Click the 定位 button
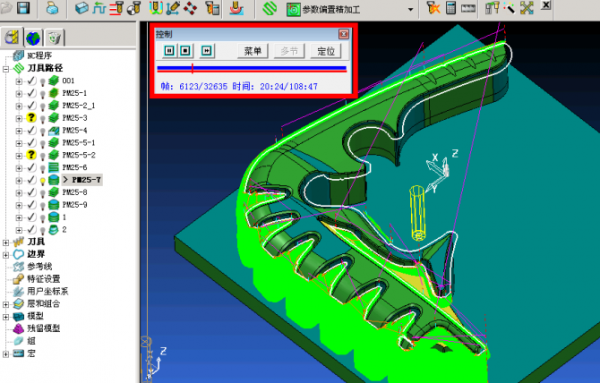Image resolution: width=600 pixels, height=383 pixels. pyautogui.click(x=326, y=51)
